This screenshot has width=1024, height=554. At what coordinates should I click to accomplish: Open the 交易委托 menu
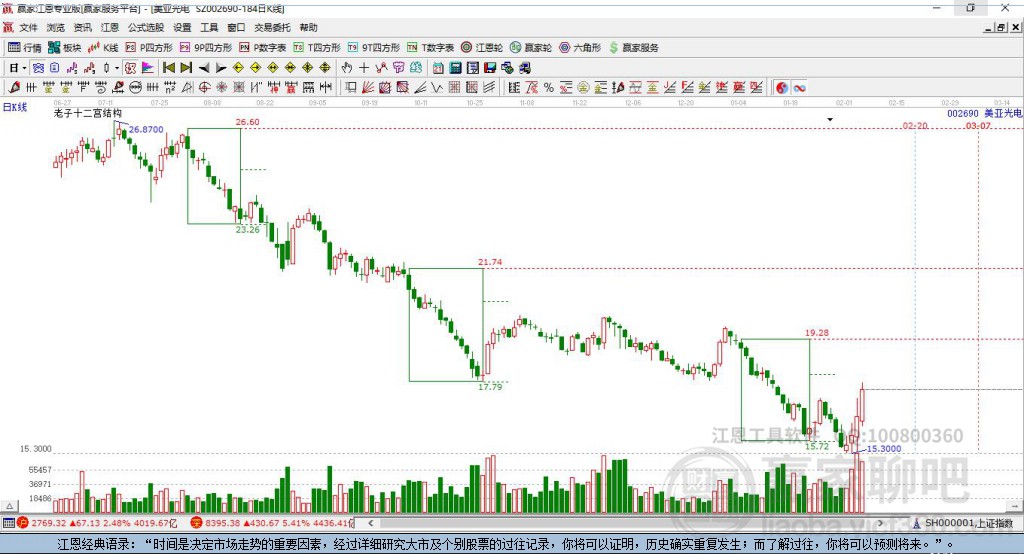272,27
